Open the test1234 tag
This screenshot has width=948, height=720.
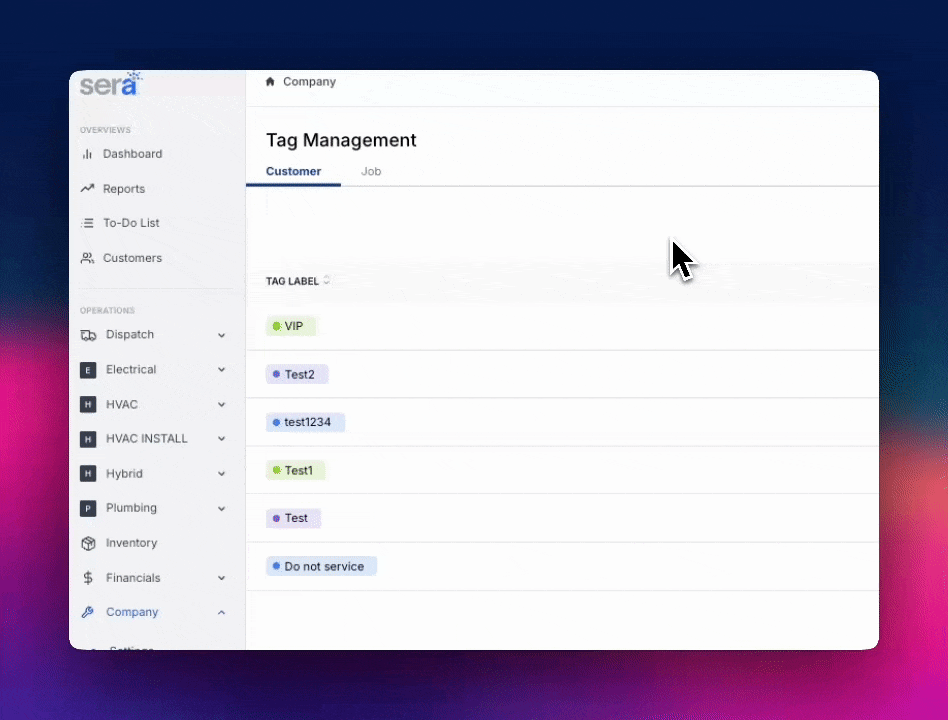click(305, 422)
